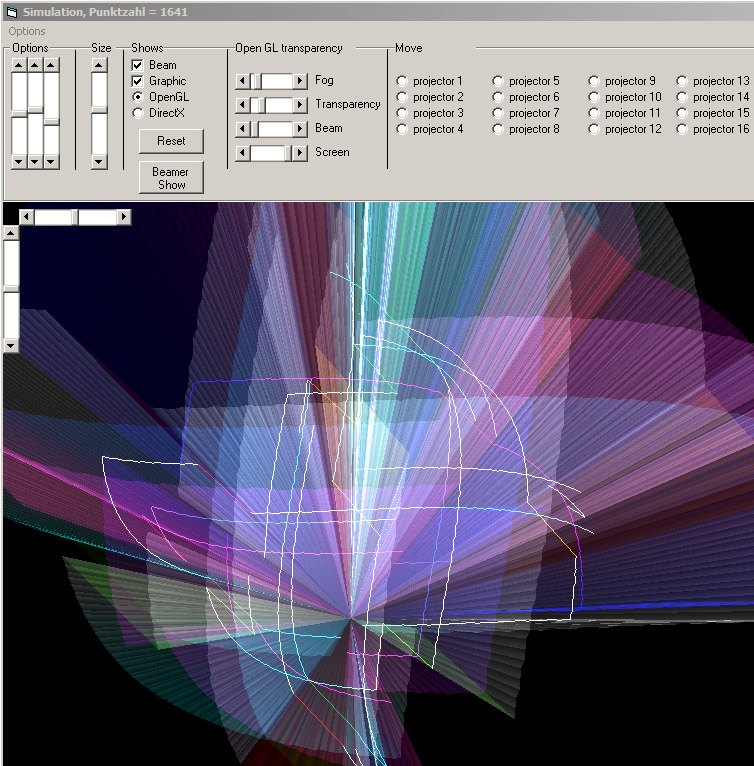Click the Beamer Show button

(x=171, y=178)
